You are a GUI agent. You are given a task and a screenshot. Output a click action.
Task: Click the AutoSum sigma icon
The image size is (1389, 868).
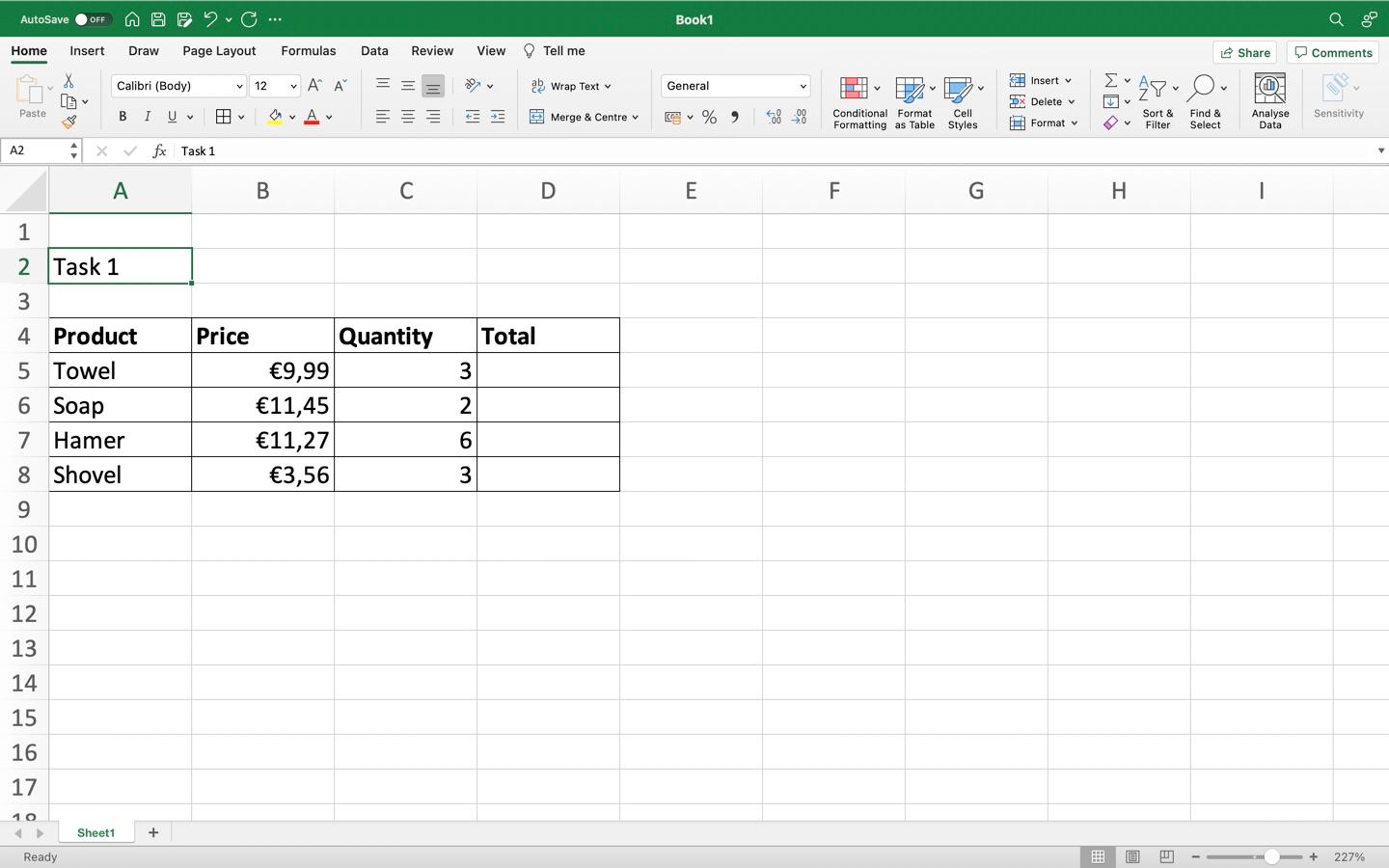[x=1111, y=80]
